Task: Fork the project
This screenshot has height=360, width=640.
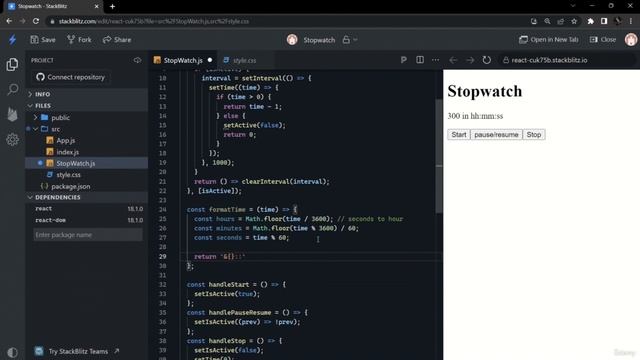Action: 79,40
